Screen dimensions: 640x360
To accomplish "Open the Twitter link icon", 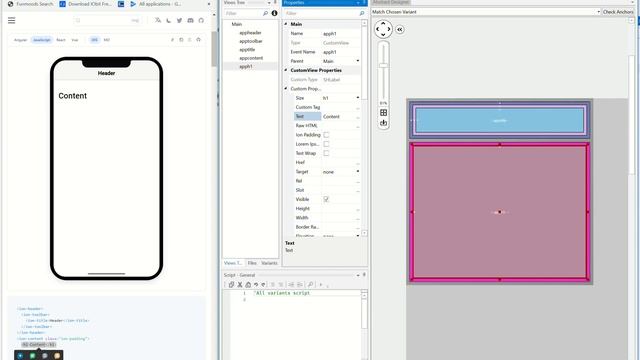I will 180,20.
